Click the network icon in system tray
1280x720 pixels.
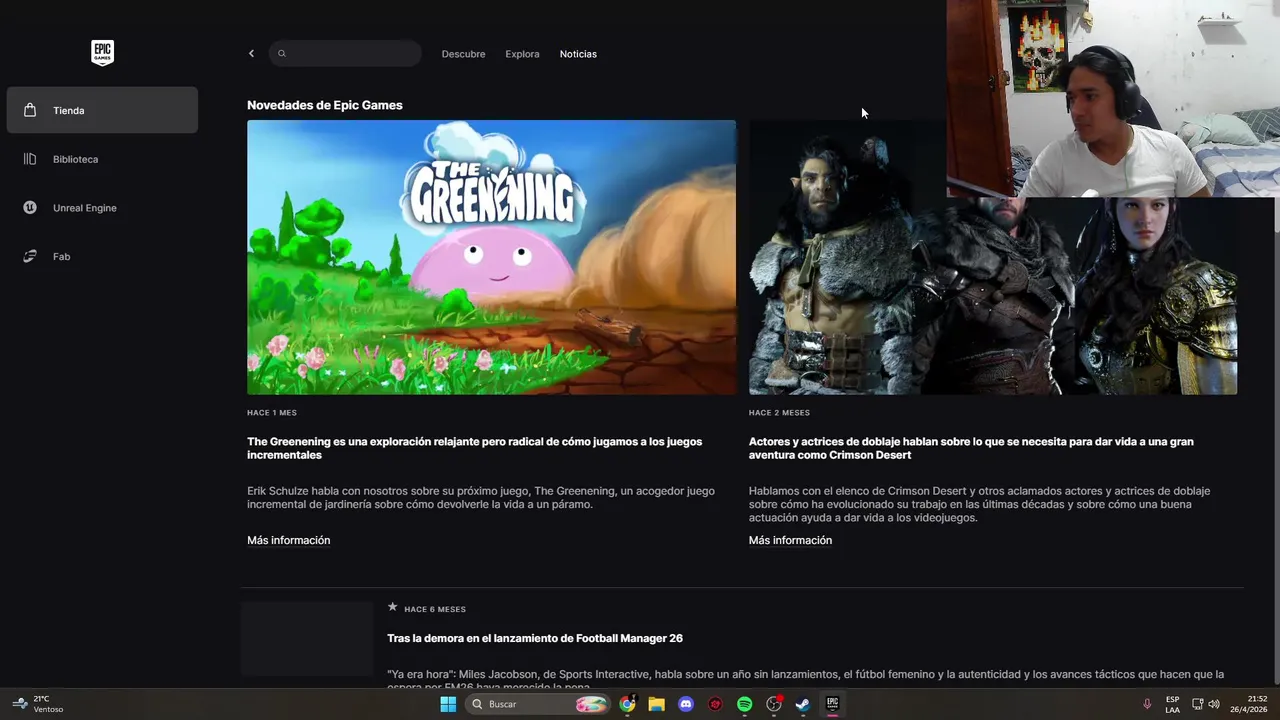coord(1198,704)
